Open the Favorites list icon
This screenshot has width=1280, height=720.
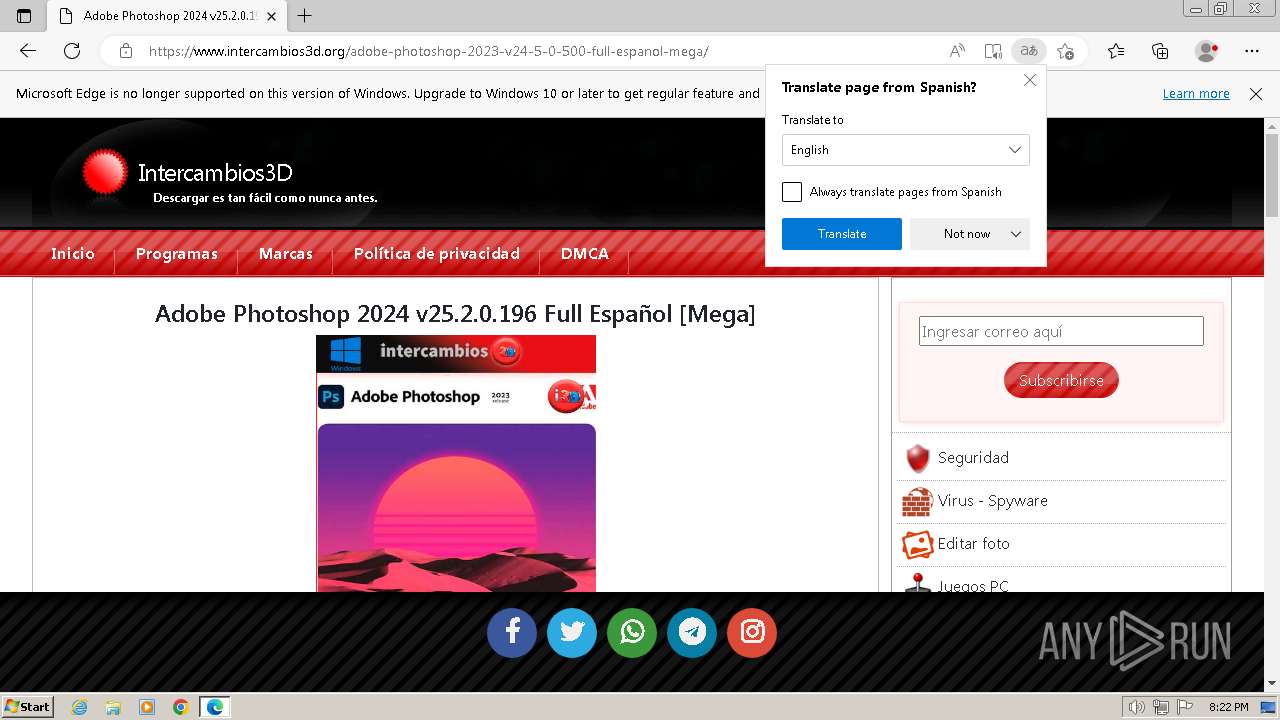click(x=1116, y=51)
